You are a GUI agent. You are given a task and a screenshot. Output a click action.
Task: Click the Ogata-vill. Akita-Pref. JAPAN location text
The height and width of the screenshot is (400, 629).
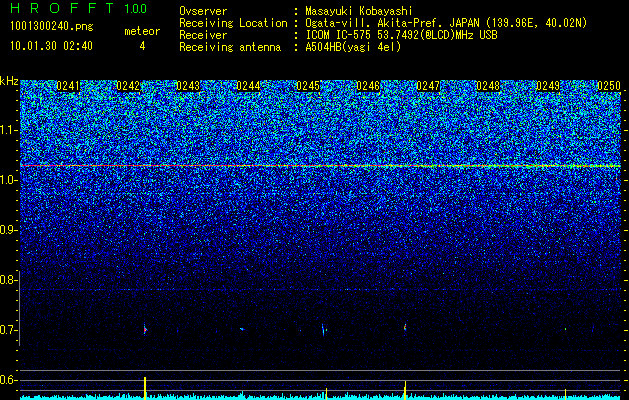pos(446,23)
